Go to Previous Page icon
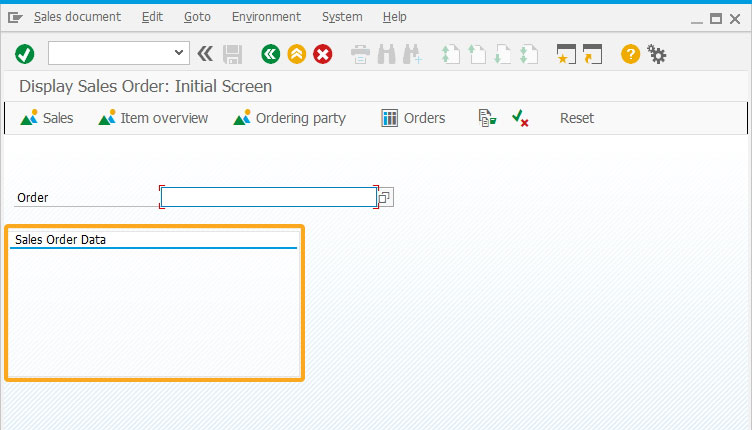Viewport: 752px width, 430px height. [x=477, y=54]
